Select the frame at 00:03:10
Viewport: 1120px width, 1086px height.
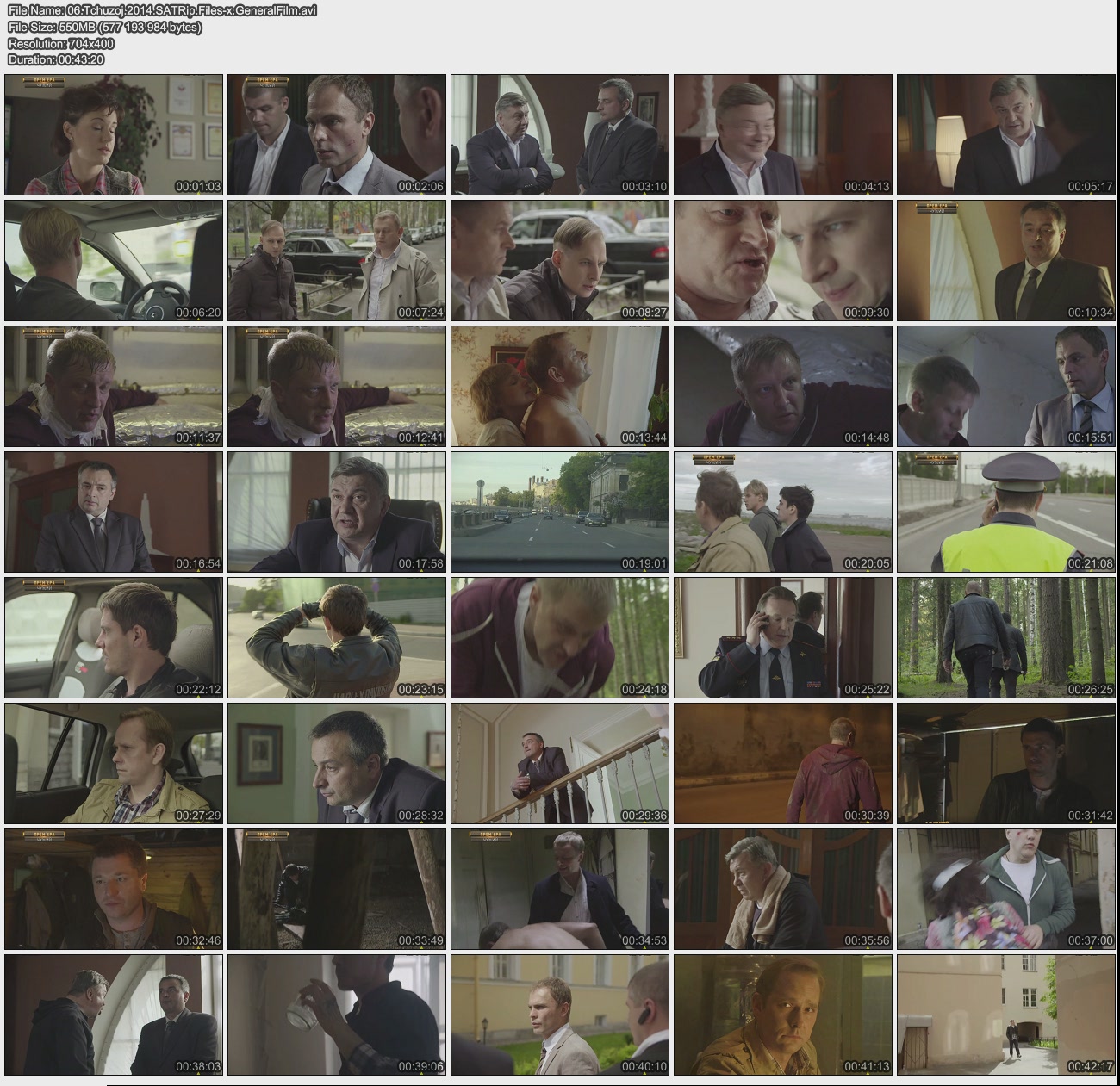pos(560,134)
